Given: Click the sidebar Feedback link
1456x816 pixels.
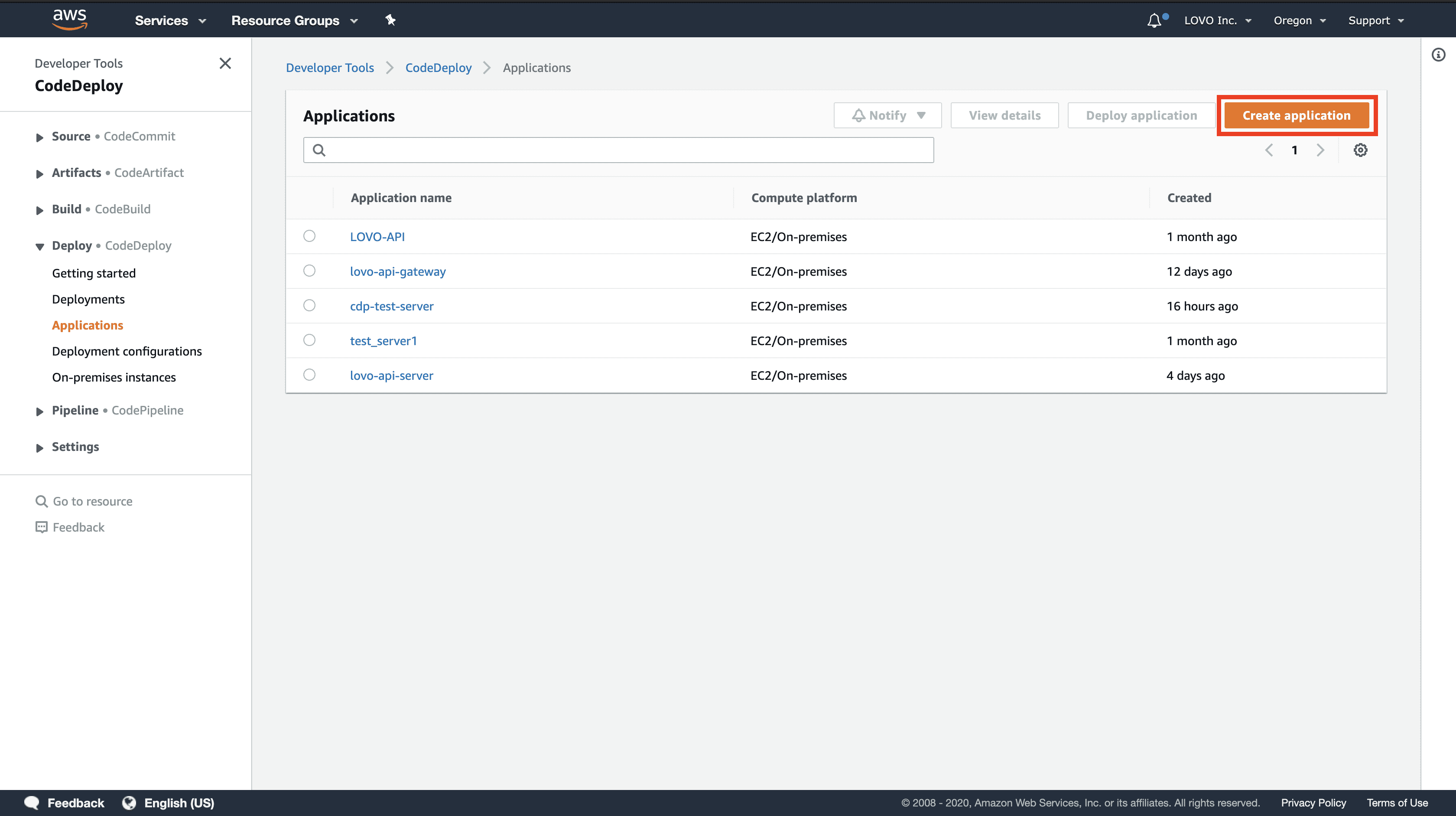Looking at the screenshot, I should [x=78, y=527].
